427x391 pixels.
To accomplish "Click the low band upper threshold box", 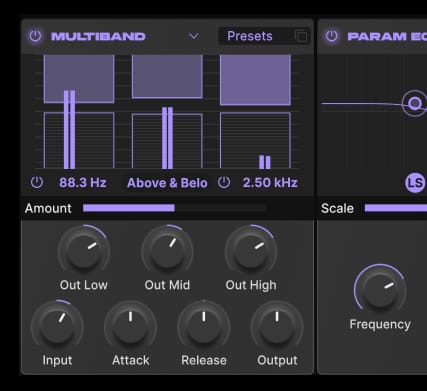I will tap(79, 79).
